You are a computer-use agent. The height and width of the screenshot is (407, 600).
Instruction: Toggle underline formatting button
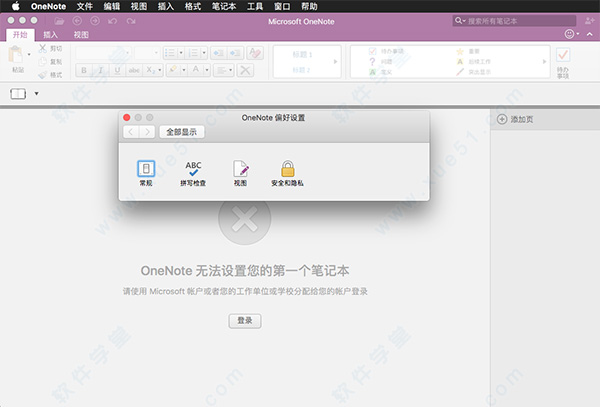[x=117, y=70]
